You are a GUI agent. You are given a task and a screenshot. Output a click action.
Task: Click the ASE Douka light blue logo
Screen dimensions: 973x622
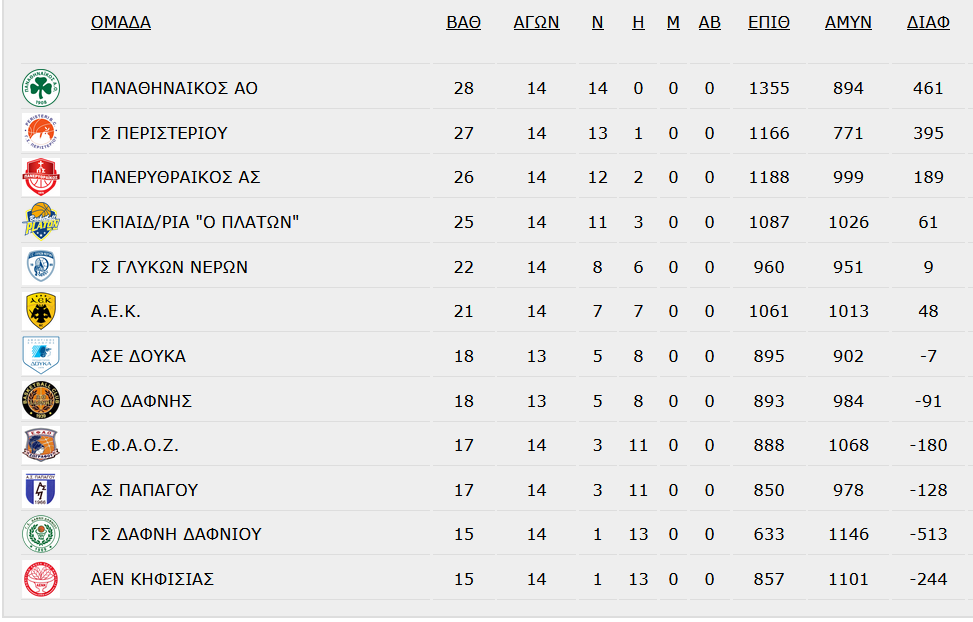(41, 356)
